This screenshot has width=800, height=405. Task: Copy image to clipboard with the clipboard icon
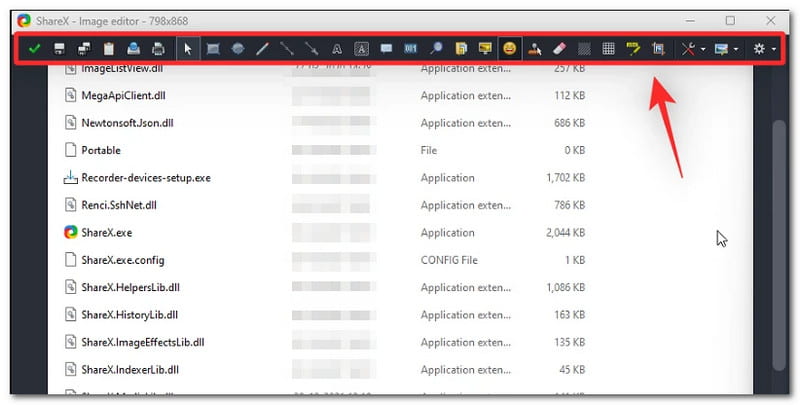[x=109, y=49]
